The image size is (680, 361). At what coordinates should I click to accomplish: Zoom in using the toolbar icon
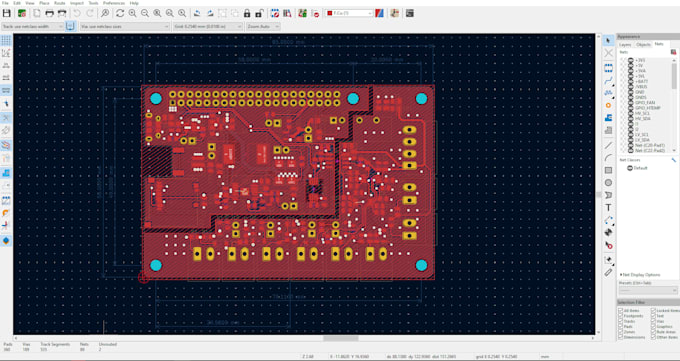pyautogui.click(x=132, y=13)
